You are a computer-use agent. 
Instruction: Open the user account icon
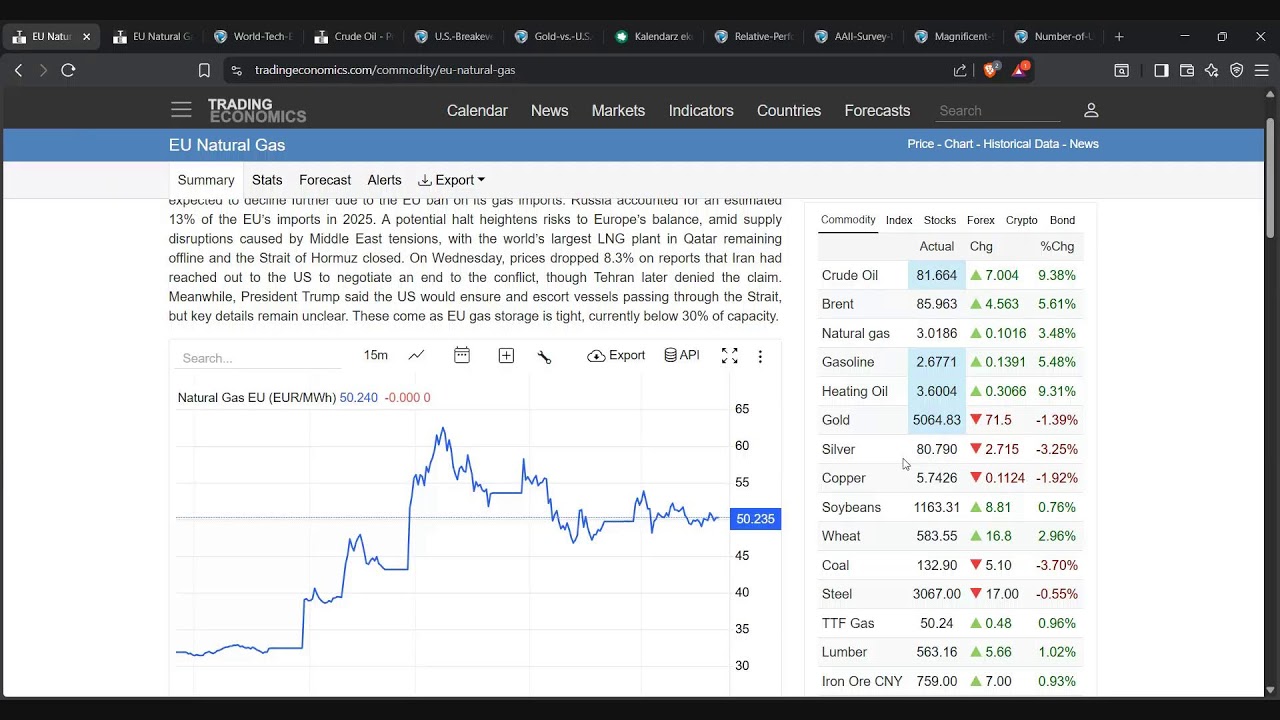[x=1091, y=110]
